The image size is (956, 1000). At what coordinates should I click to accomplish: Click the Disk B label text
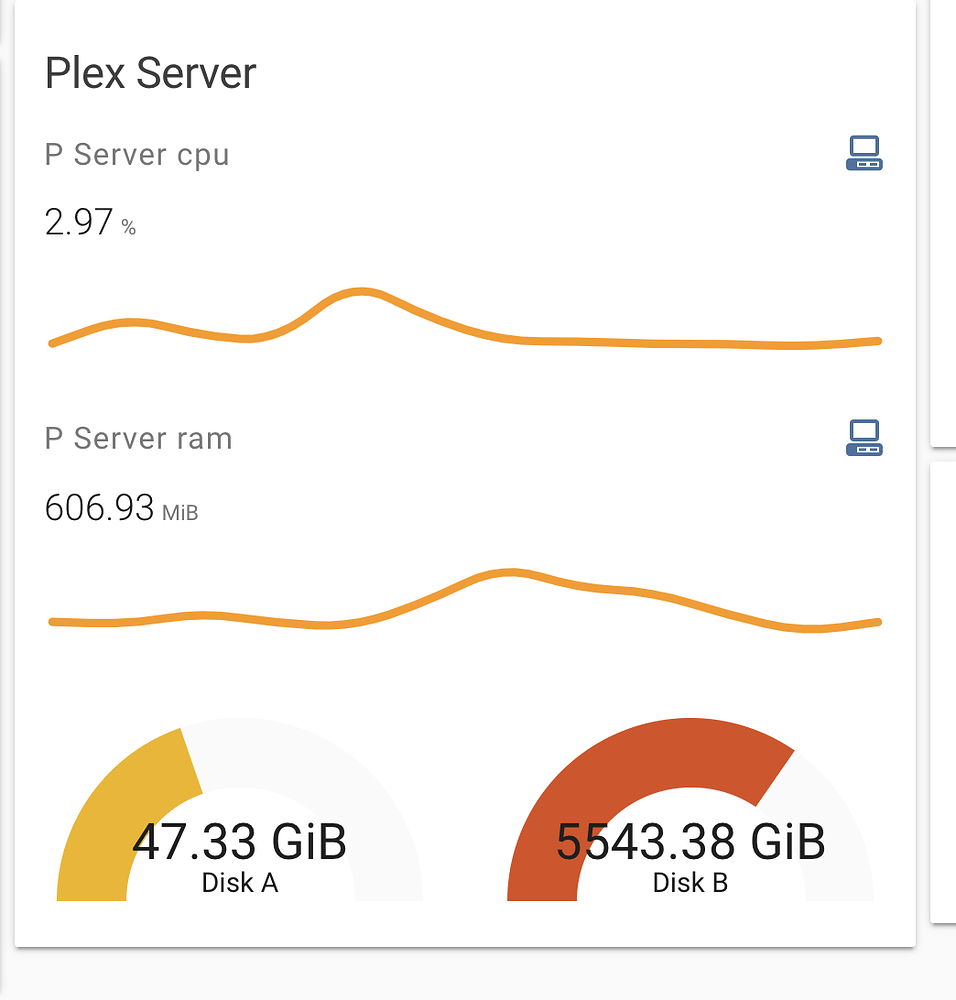tap(690, 883)
